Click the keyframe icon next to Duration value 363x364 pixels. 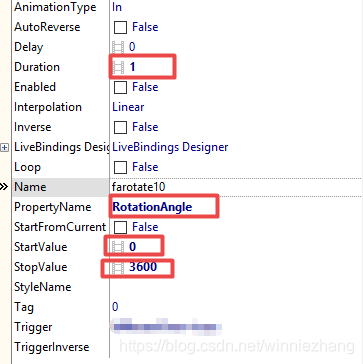118,67
